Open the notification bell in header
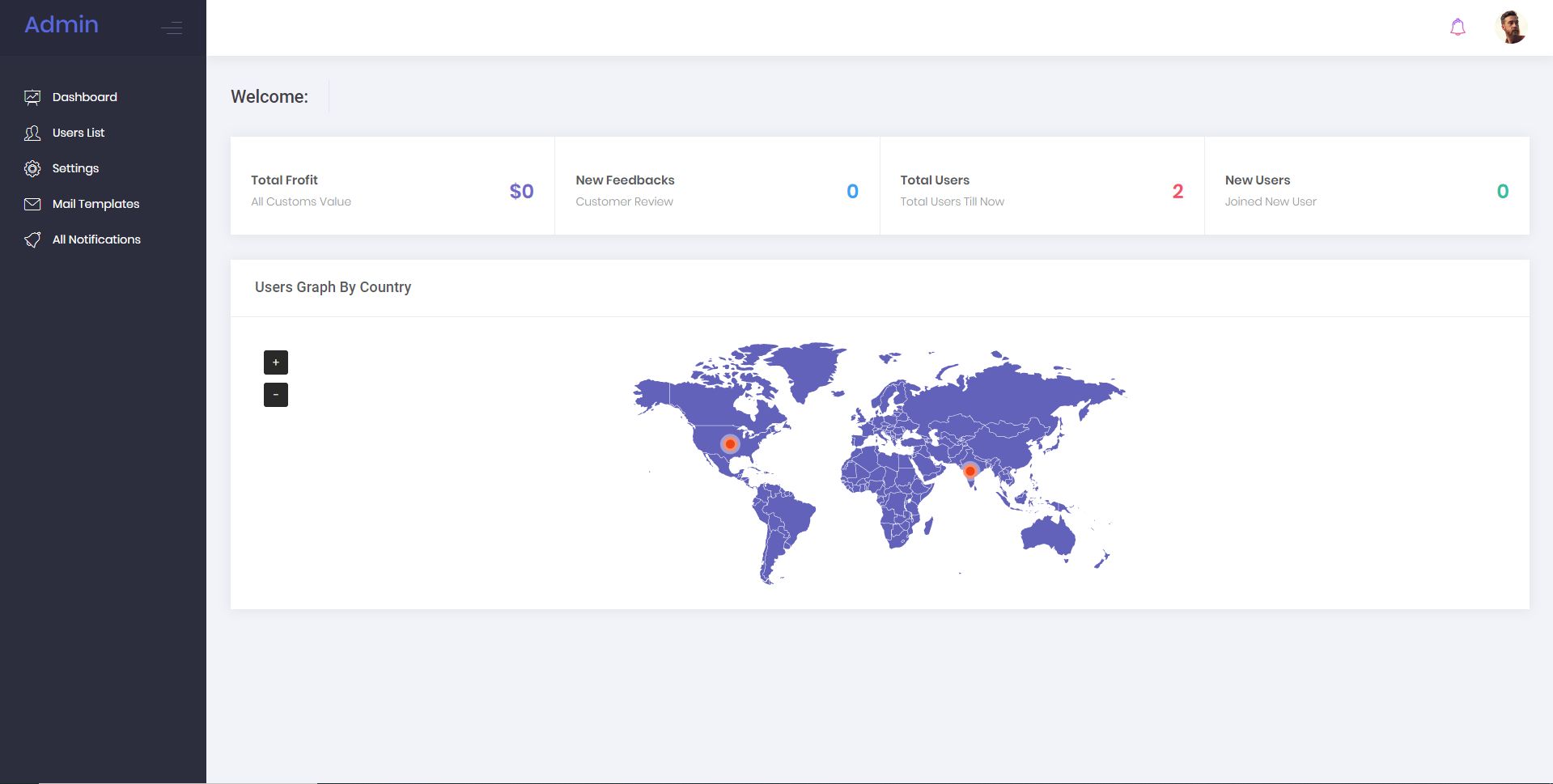This screenshot has width=1553, height=784. tap(1458, 28)
